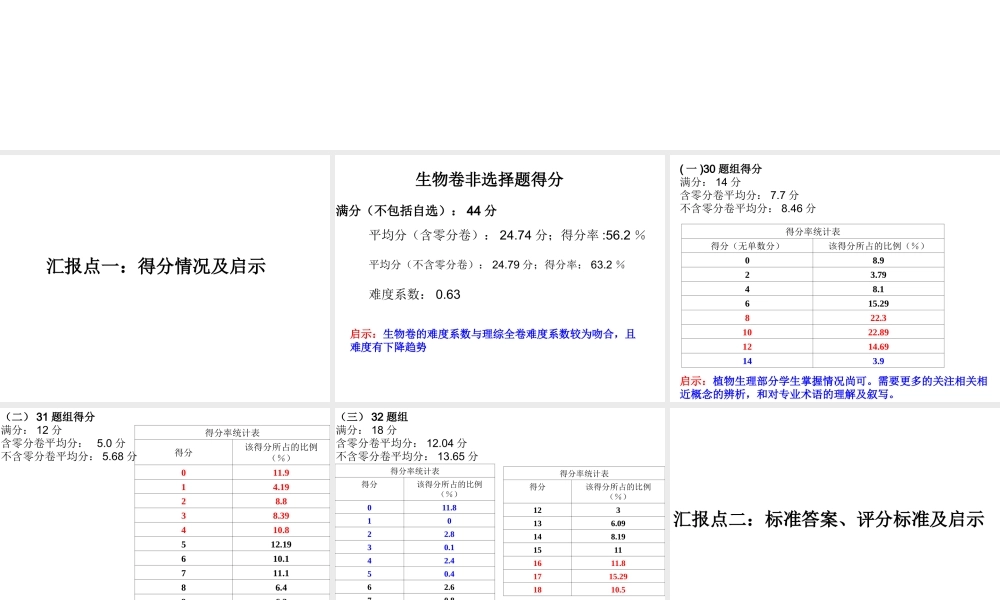Viewport: 1000px width, 600px height.
Task: Click the red cell value 22.89
Action: point(878,332)
